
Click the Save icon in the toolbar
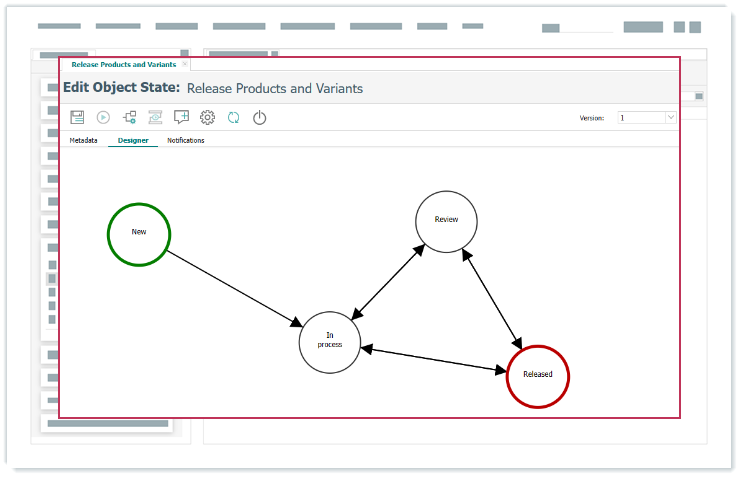pyautogui.click(x=77, y=117)
